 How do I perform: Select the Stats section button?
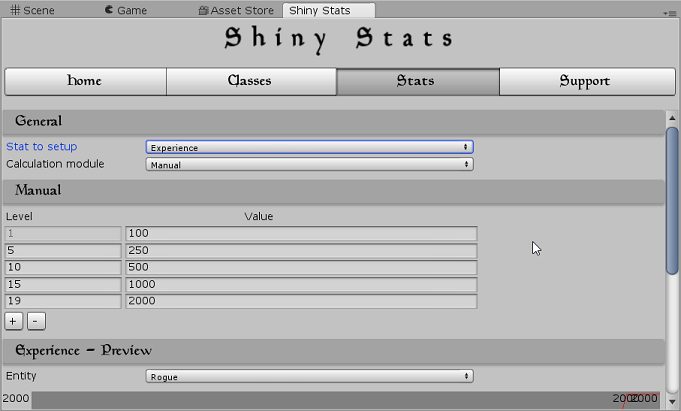[417, 81]
